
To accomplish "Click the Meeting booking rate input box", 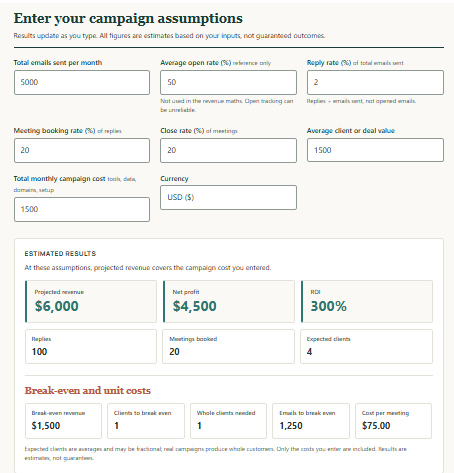I will pos(82,151).
